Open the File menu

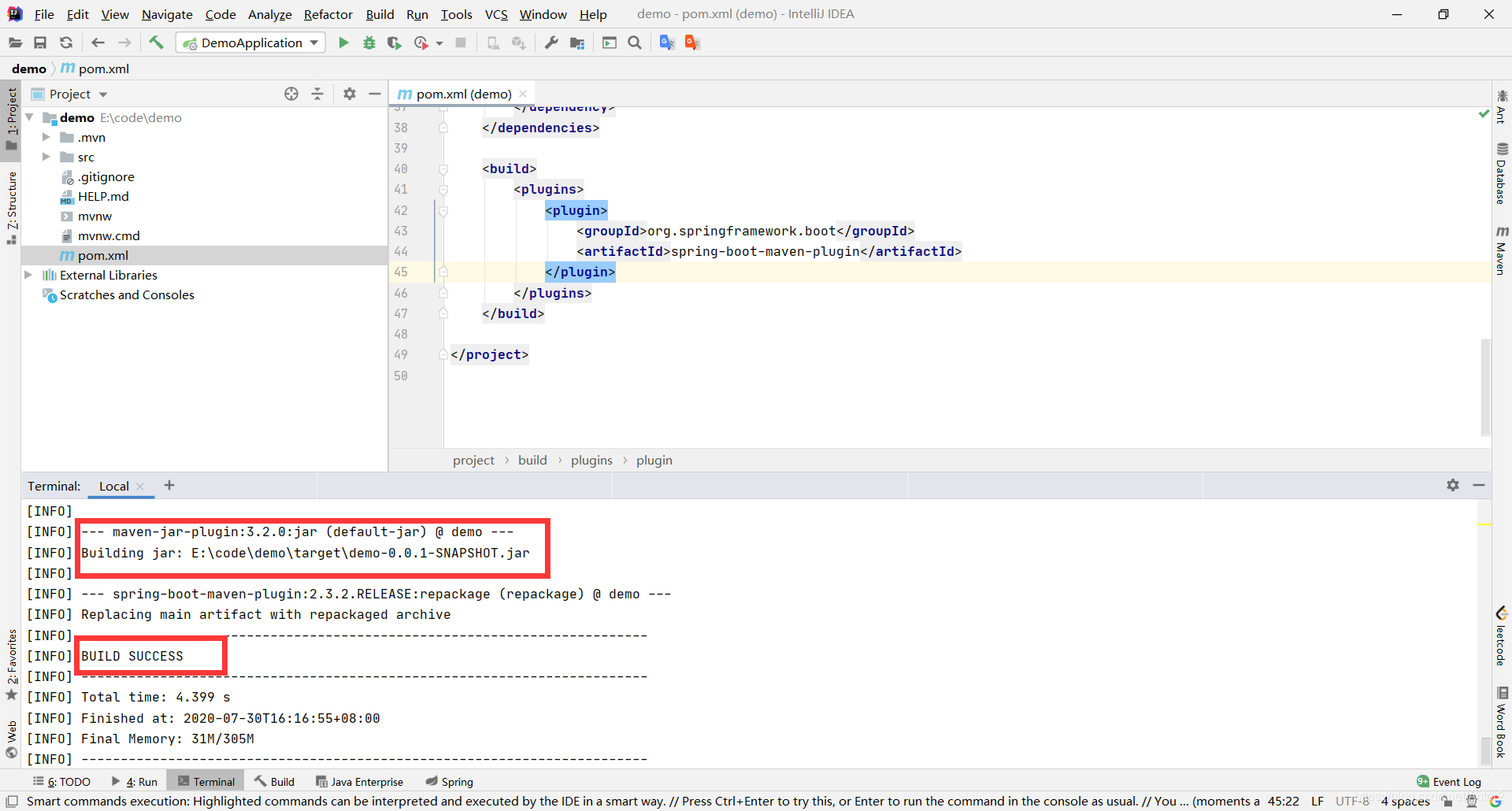44,14
